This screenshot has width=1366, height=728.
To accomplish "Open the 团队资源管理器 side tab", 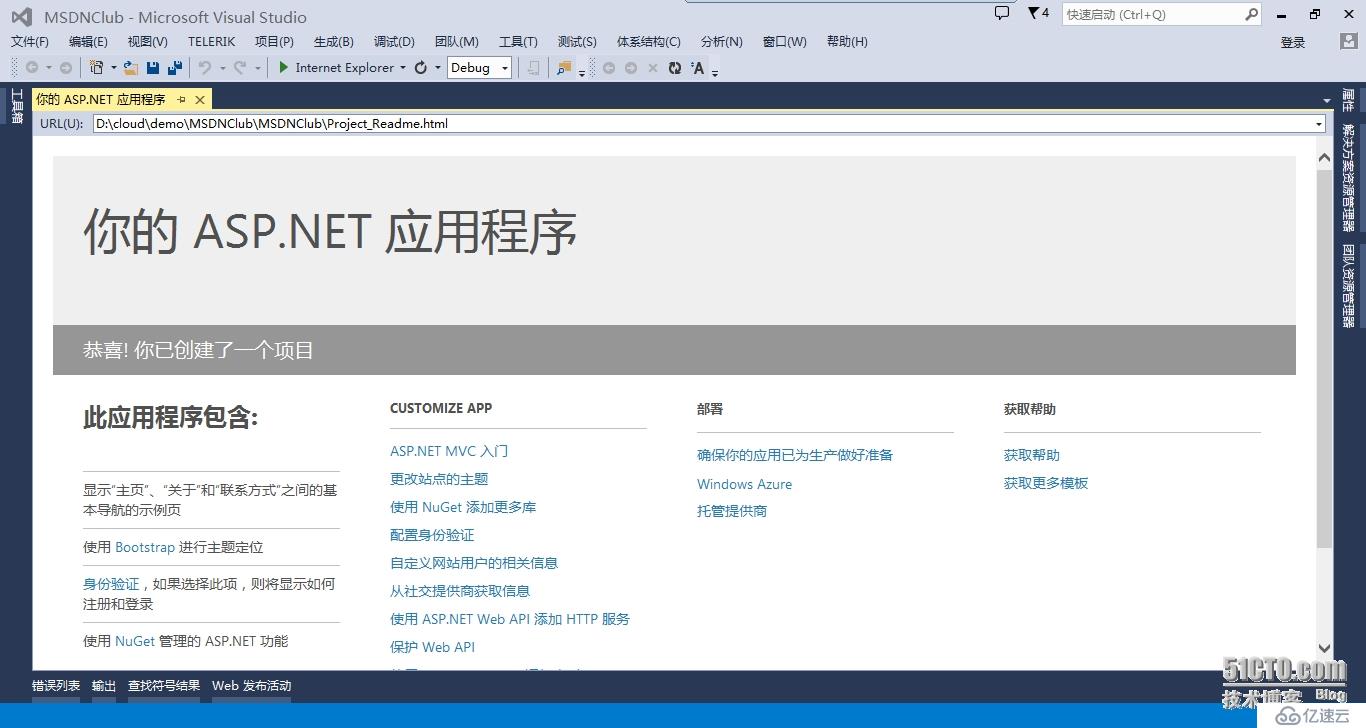I will (1348, 286).
